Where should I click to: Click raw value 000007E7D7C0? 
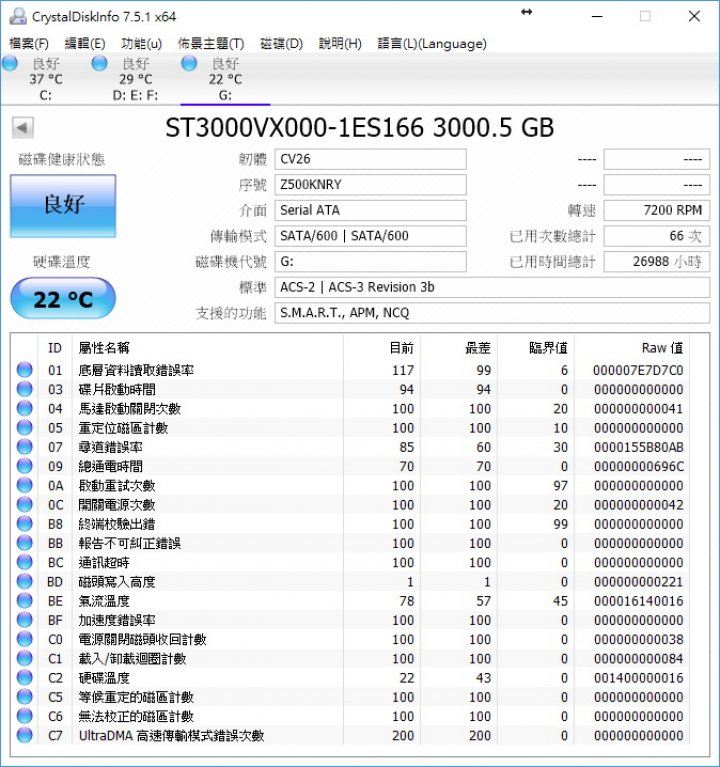(x=638, y=370)
